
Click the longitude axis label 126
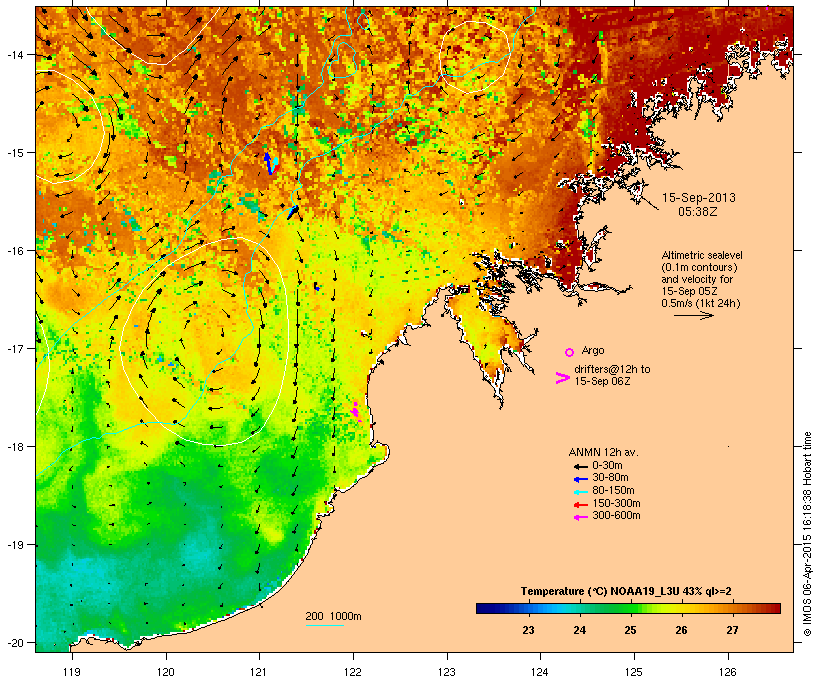[x=728, y=672]
